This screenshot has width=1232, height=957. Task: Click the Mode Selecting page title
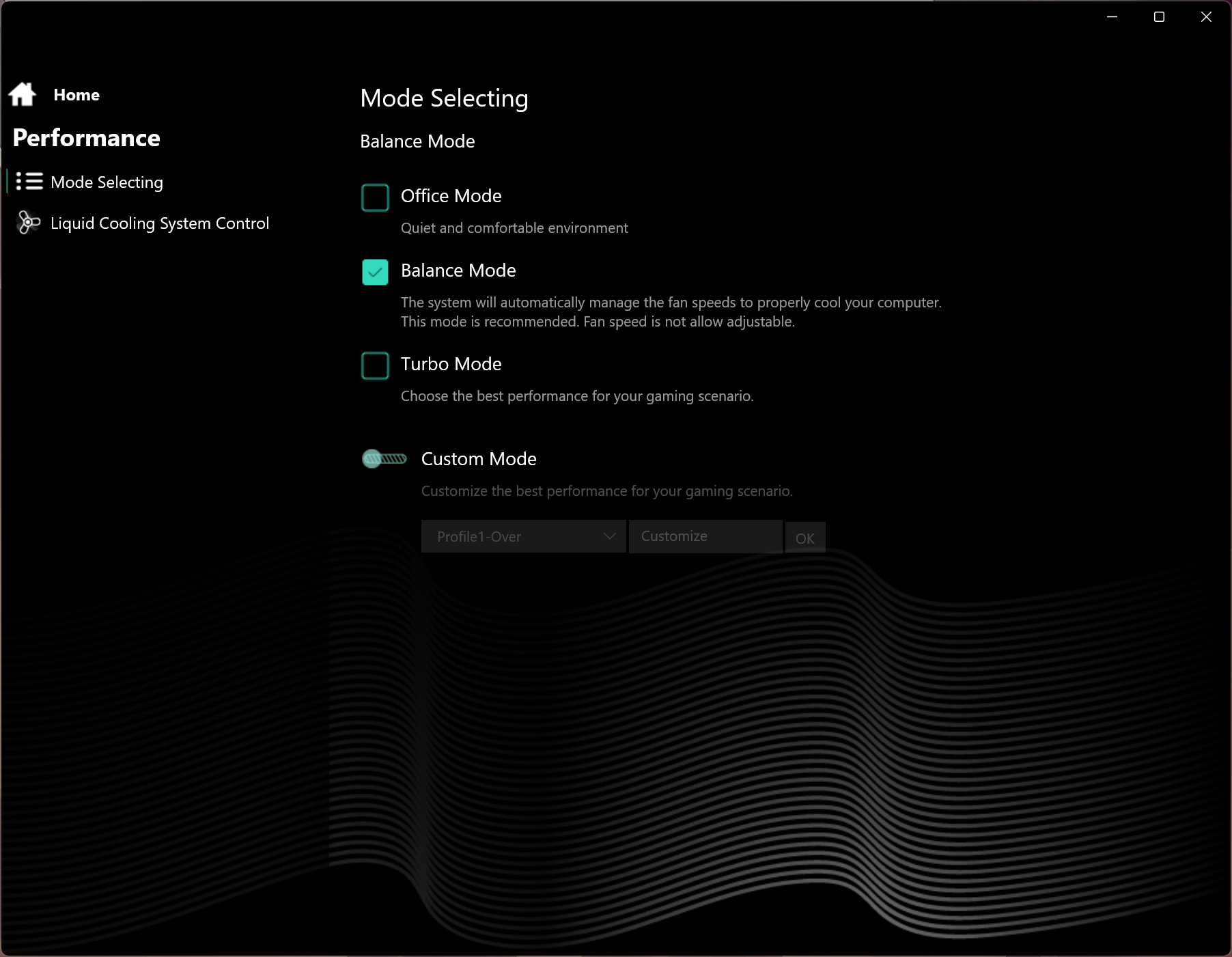pos(444,98)
